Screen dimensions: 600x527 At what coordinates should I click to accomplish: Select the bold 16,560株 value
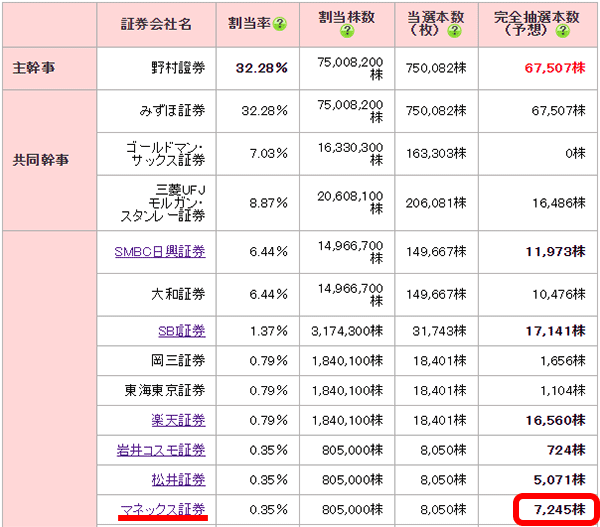pyautogui.click(x=556, y=421)
